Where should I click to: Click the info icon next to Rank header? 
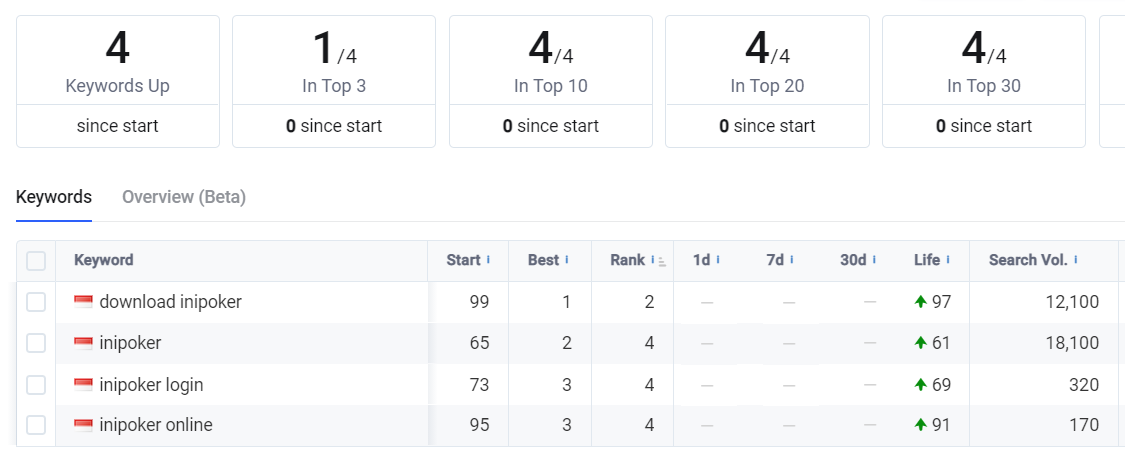click(653, 260)
